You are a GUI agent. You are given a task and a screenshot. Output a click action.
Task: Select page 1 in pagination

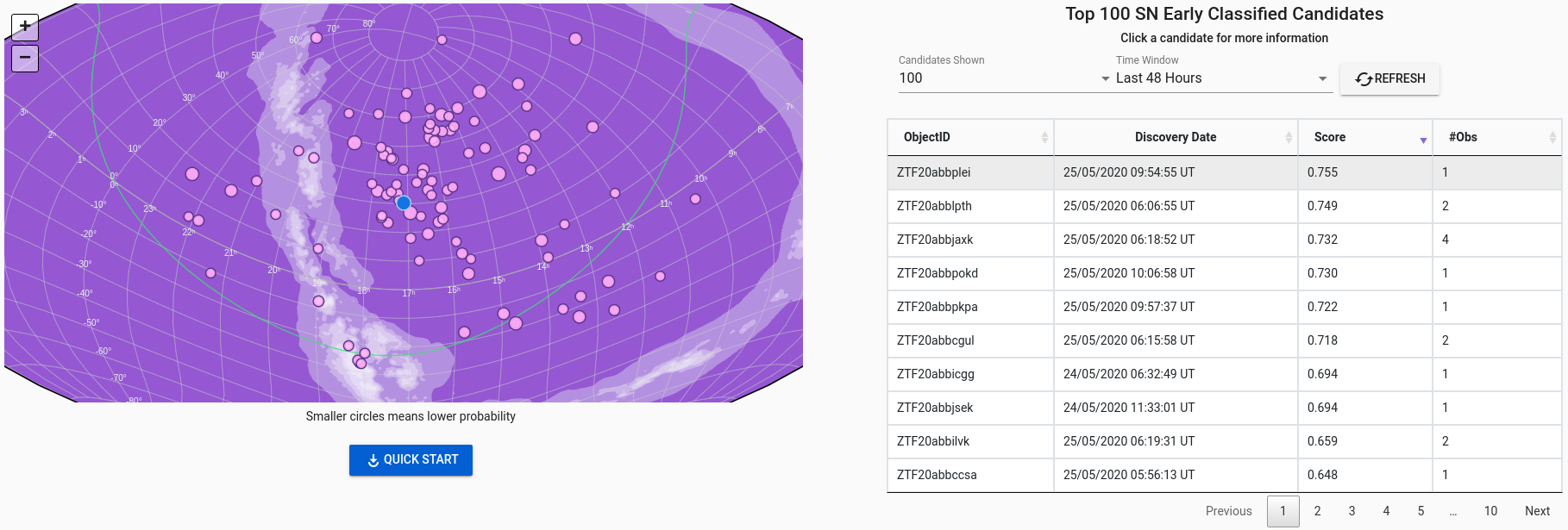point(1283,511)
